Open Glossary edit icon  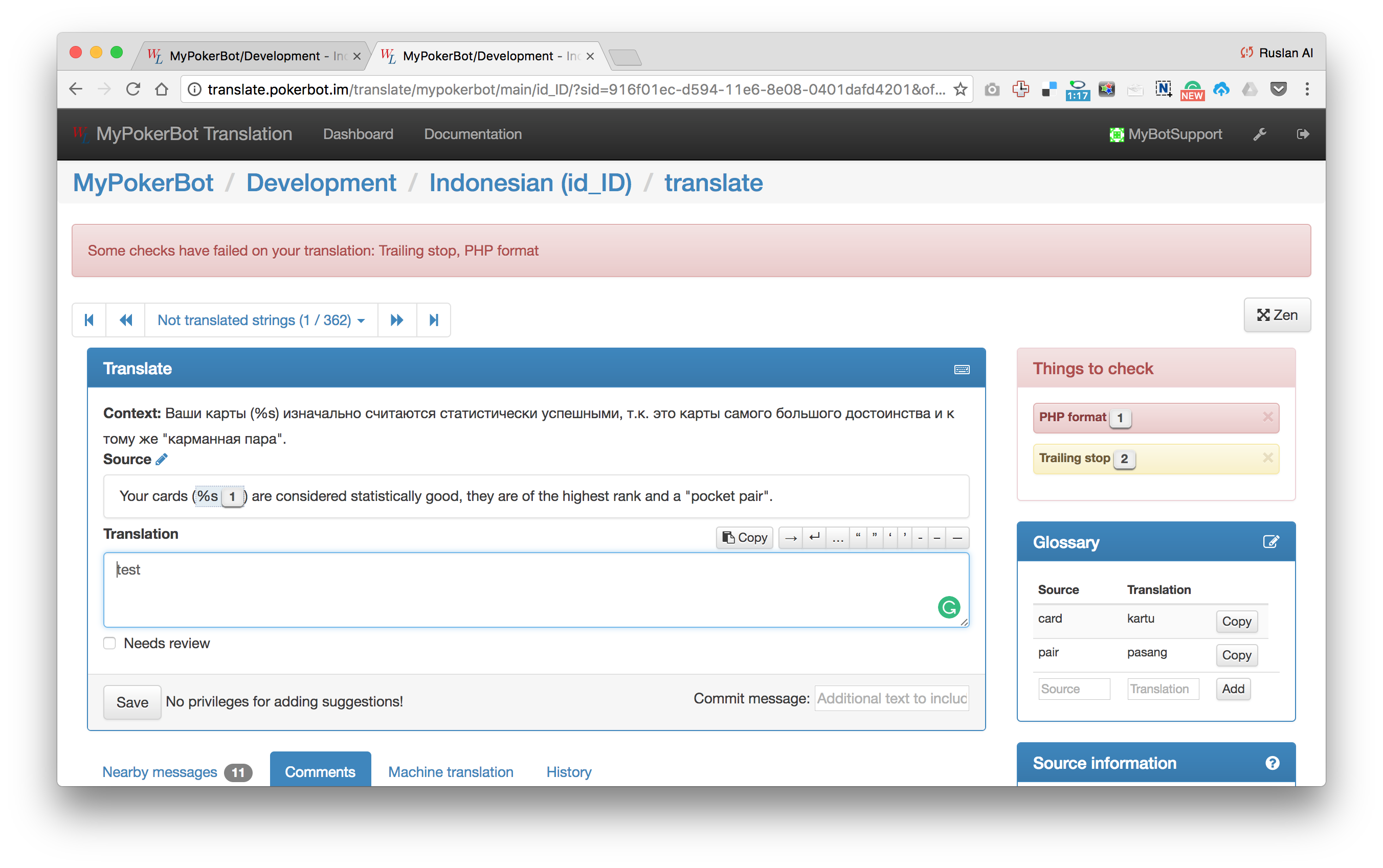coord(1270,542)
